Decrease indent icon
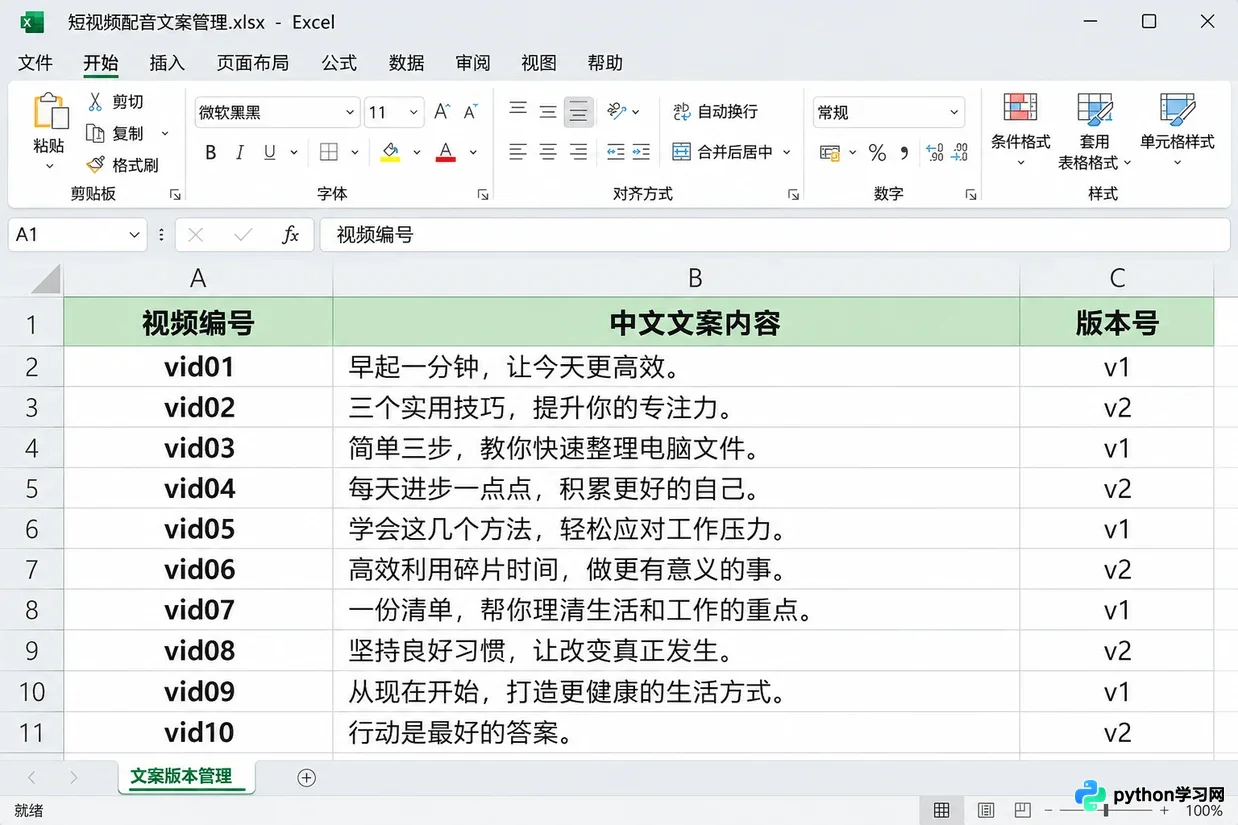 point(615,152)
